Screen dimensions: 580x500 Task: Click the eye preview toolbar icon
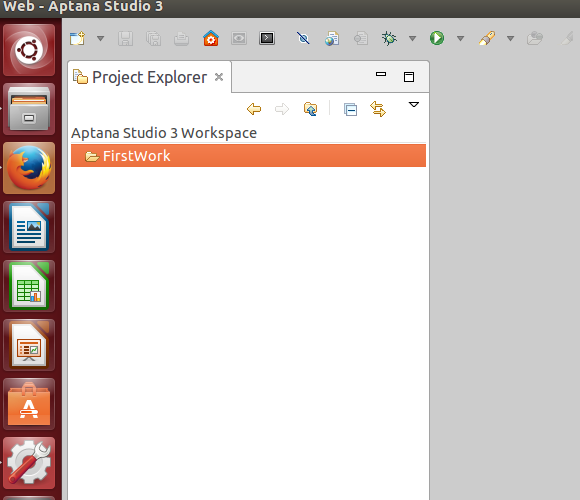click(x=239, y=38)
